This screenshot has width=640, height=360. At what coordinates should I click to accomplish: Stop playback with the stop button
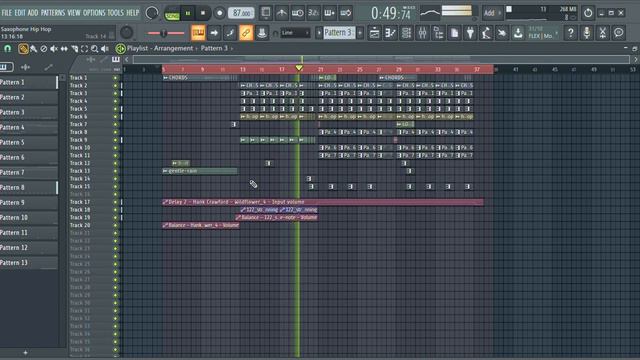click(x=203, y=13)
